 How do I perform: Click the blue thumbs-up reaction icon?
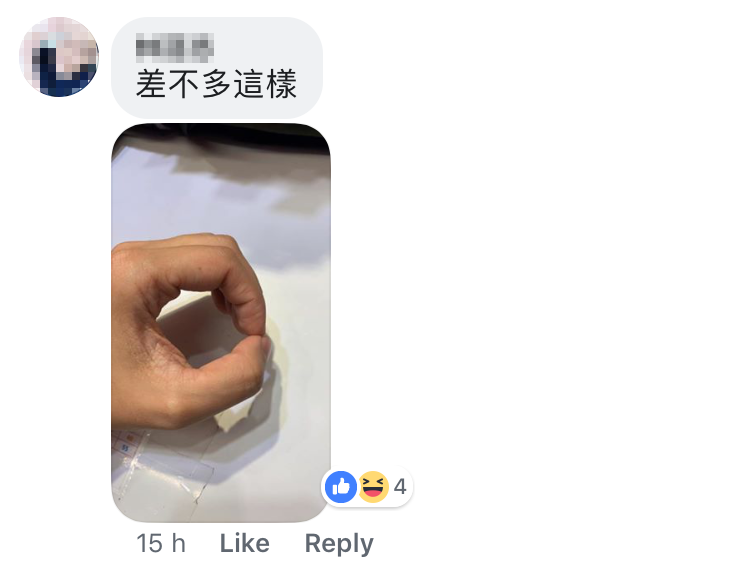tap(341, 487)
